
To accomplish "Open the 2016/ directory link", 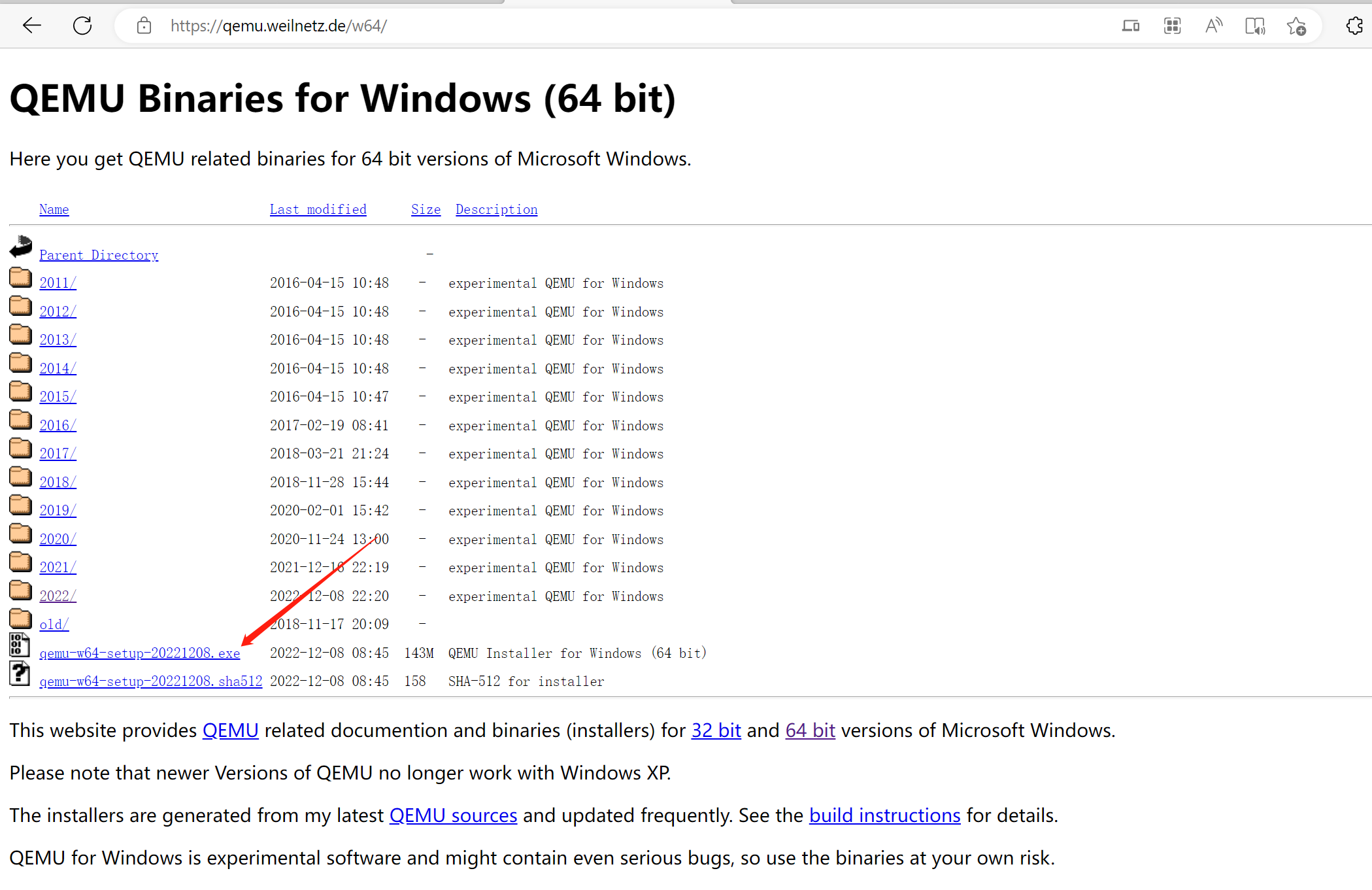I will click(58, 425).
